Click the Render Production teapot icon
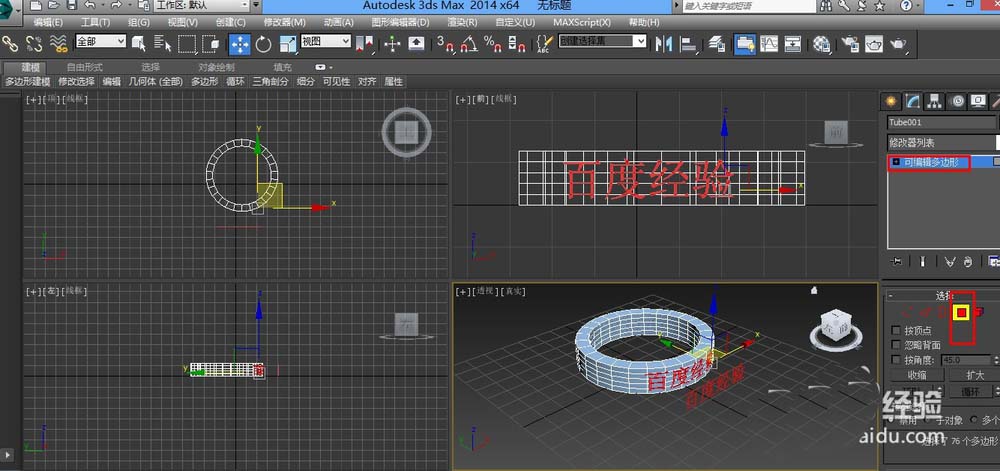The height and width of the screenshot is (471, 1000). click(899, 43)
